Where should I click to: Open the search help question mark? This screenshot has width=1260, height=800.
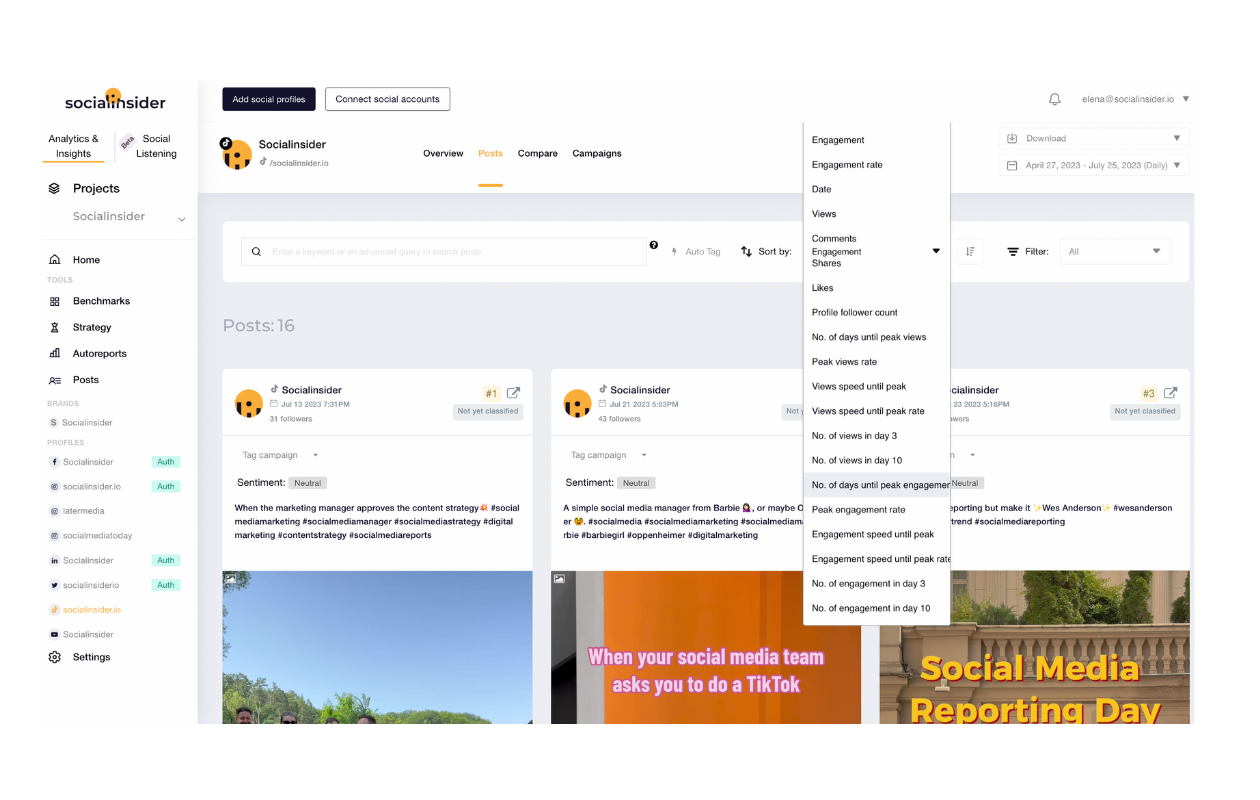click(654, 245)
